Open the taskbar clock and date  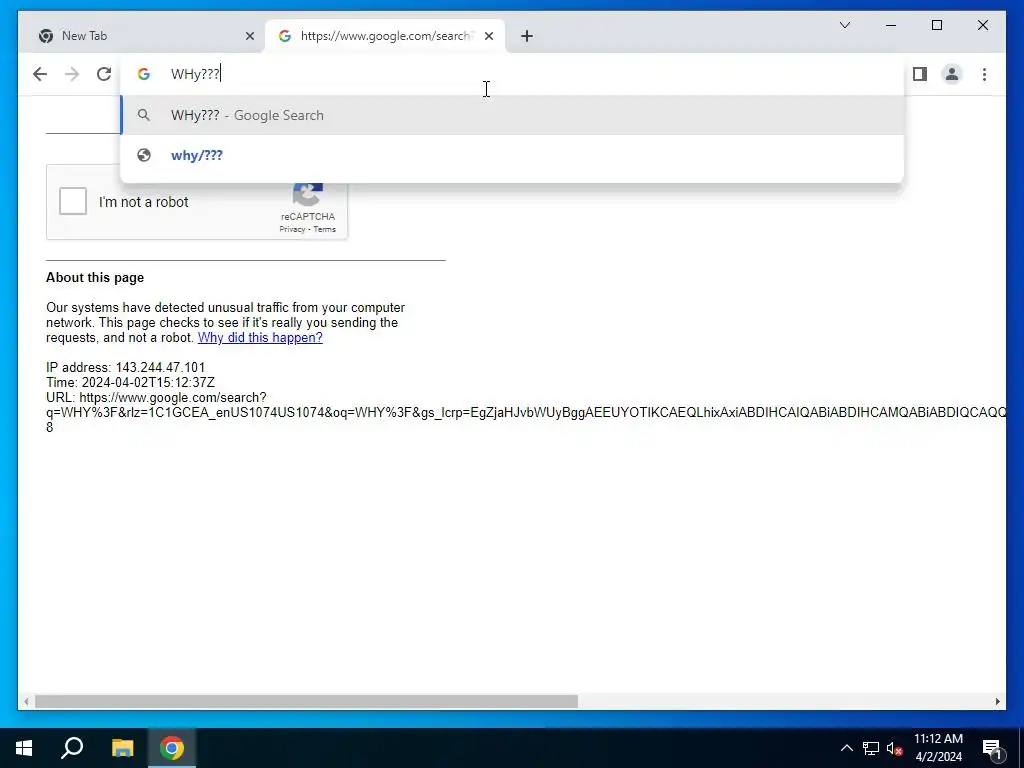(x=938, y=748)
